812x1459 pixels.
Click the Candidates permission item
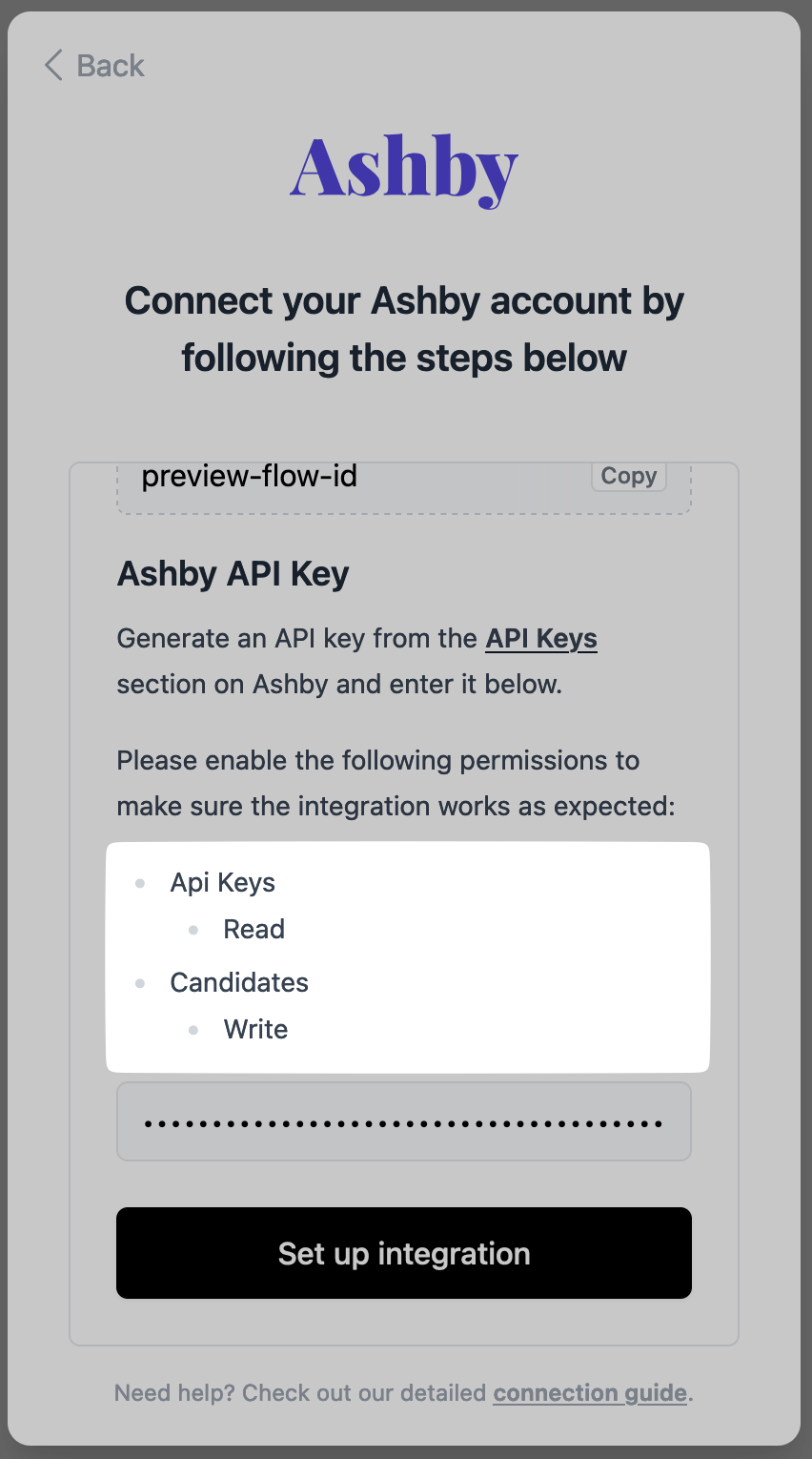click(239, 983)
